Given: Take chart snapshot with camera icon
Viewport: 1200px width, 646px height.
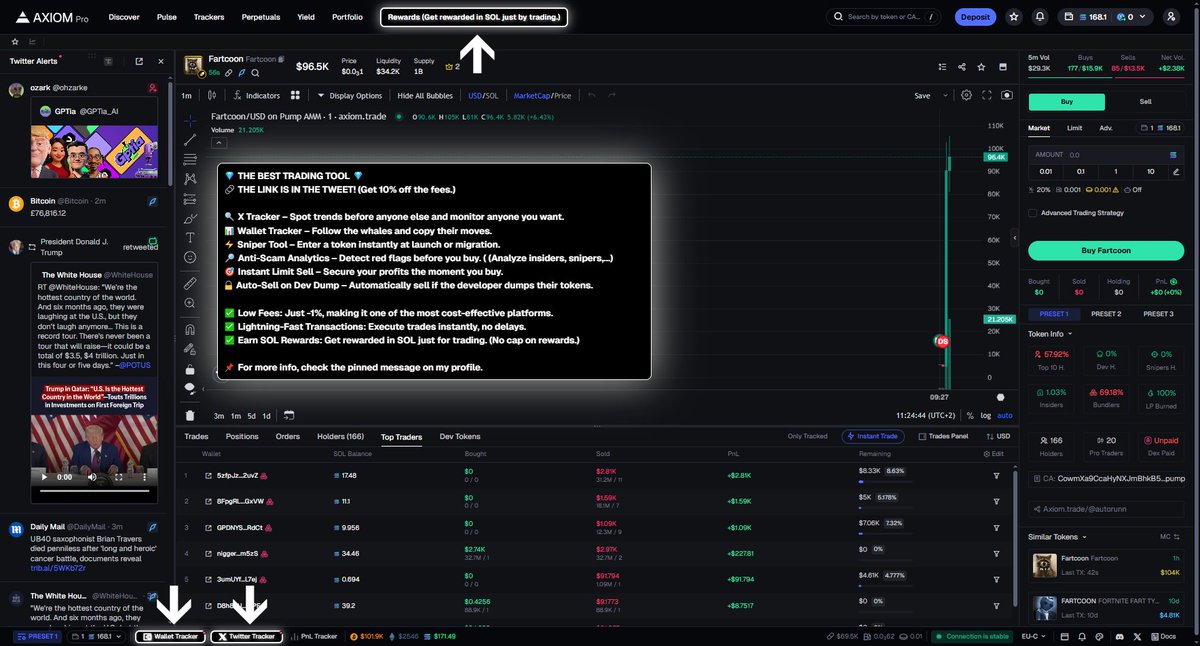Looking at the screenshot, I should click(1006, 95).
